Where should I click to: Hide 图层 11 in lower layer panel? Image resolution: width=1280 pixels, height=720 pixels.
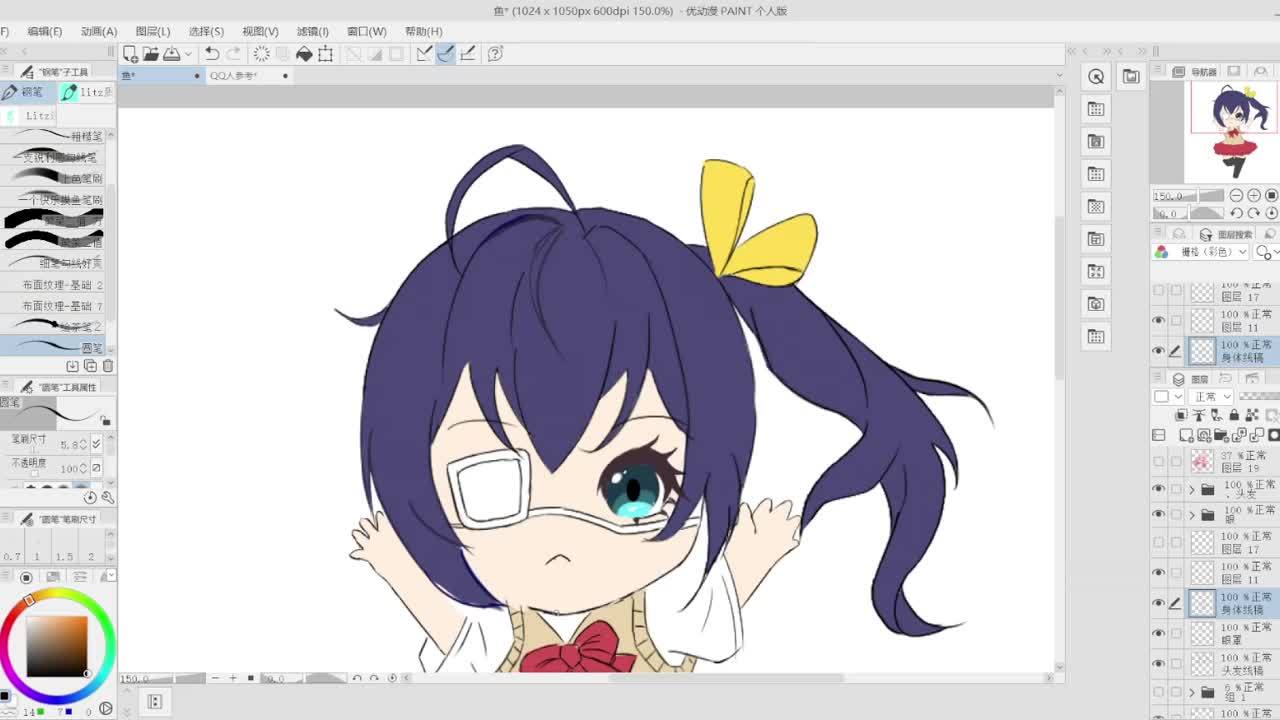1159,573
